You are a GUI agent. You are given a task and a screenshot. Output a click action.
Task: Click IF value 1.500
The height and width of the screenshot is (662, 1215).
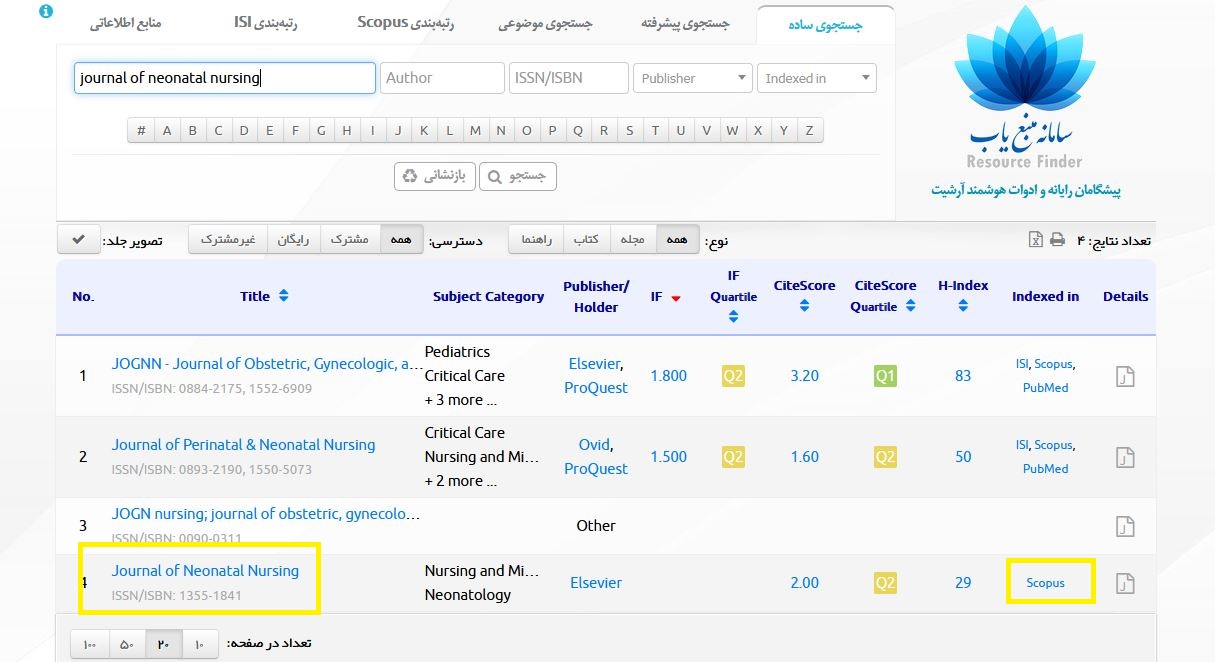coord(669,457)
